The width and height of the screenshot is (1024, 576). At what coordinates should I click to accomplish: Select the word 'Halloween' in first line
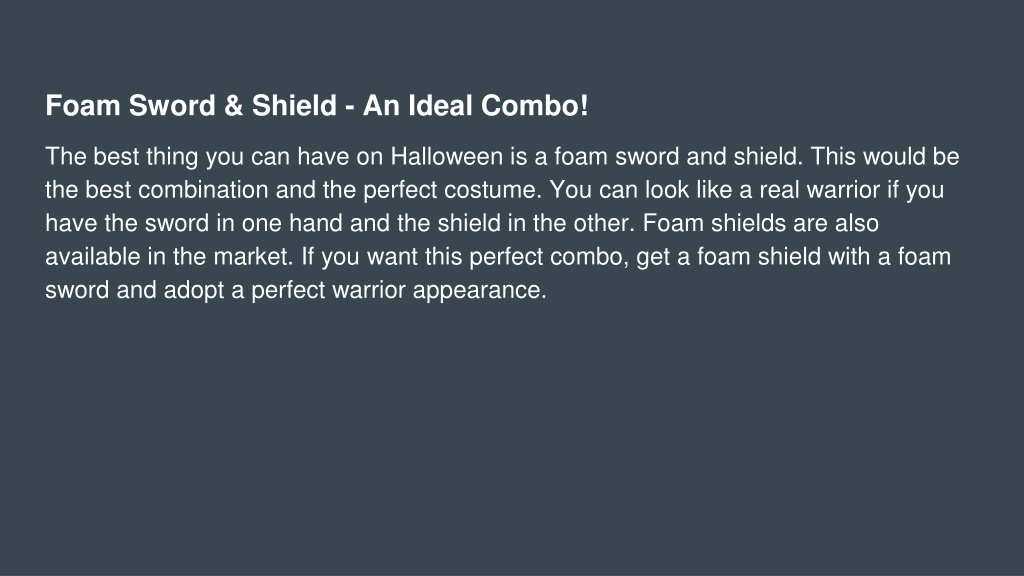[447, 157]
